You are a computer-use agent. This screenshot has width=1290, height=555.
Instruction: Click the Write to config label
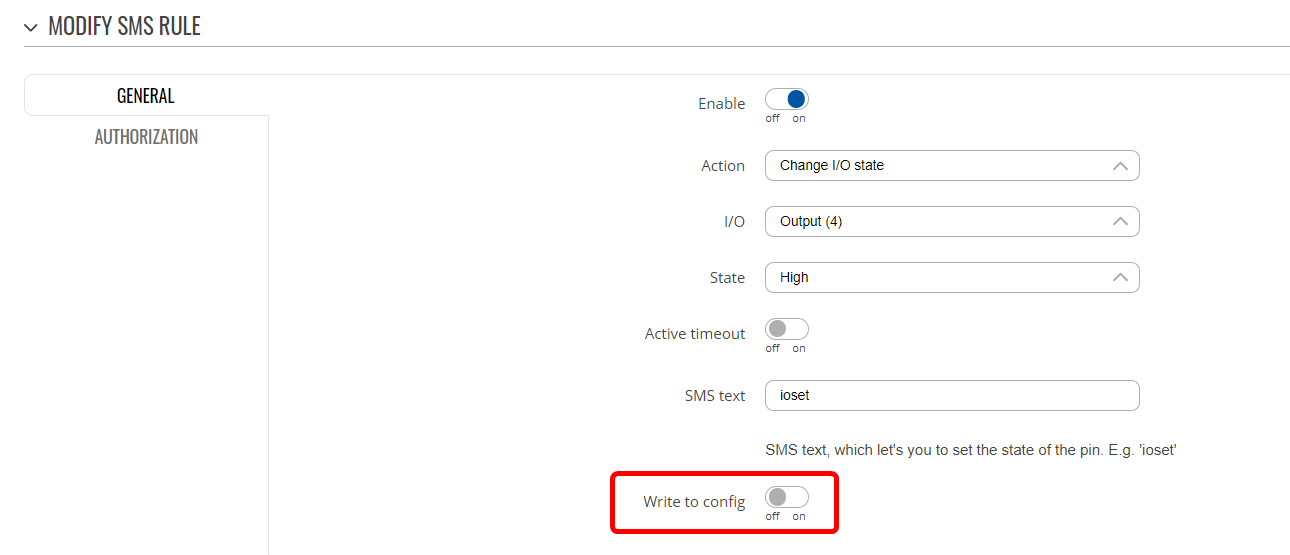pyautogui.click(x=694, y=502)
